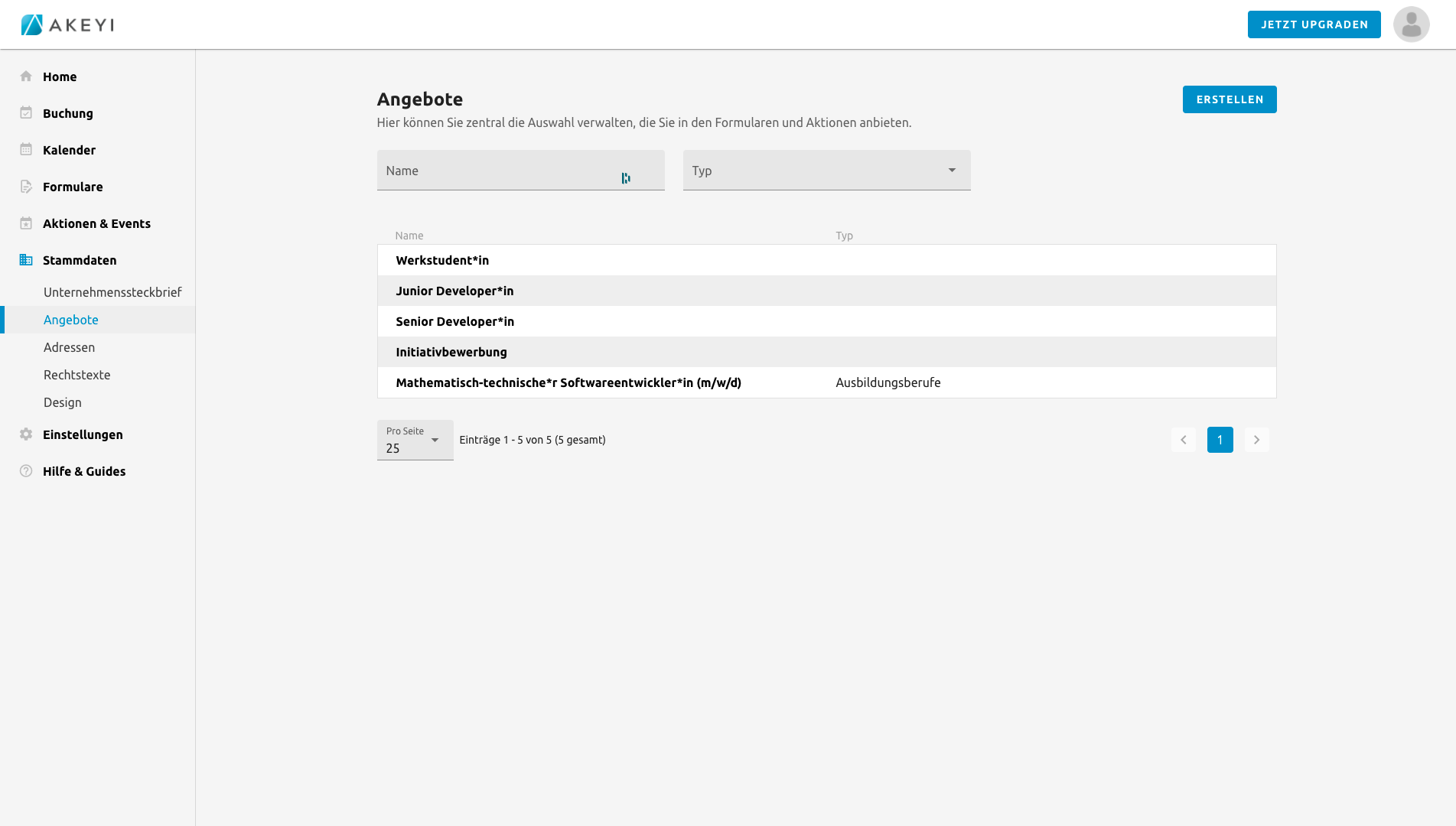Click the Buchung calendar-check icon
This screenshot has width=1456, height=826.
(26, 113)
